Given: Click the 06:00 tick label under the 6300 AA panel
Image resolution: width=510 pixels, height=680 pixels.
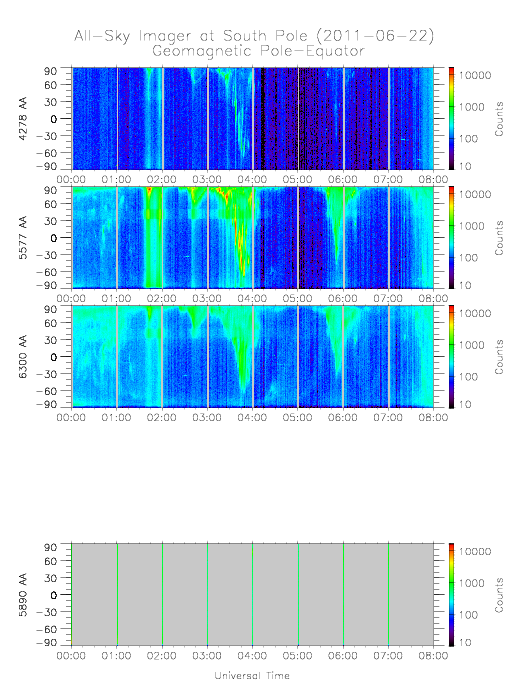Looking at the screenshot, I should pyautogui.click(x=343, y=417).
